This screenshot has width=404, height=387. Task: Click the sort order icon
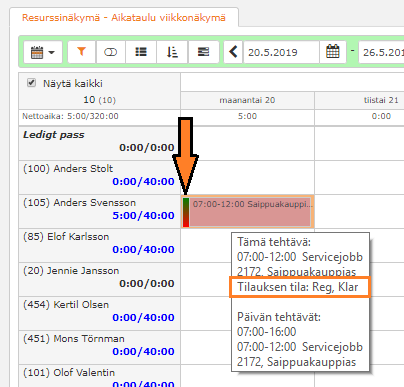[172, 52]
